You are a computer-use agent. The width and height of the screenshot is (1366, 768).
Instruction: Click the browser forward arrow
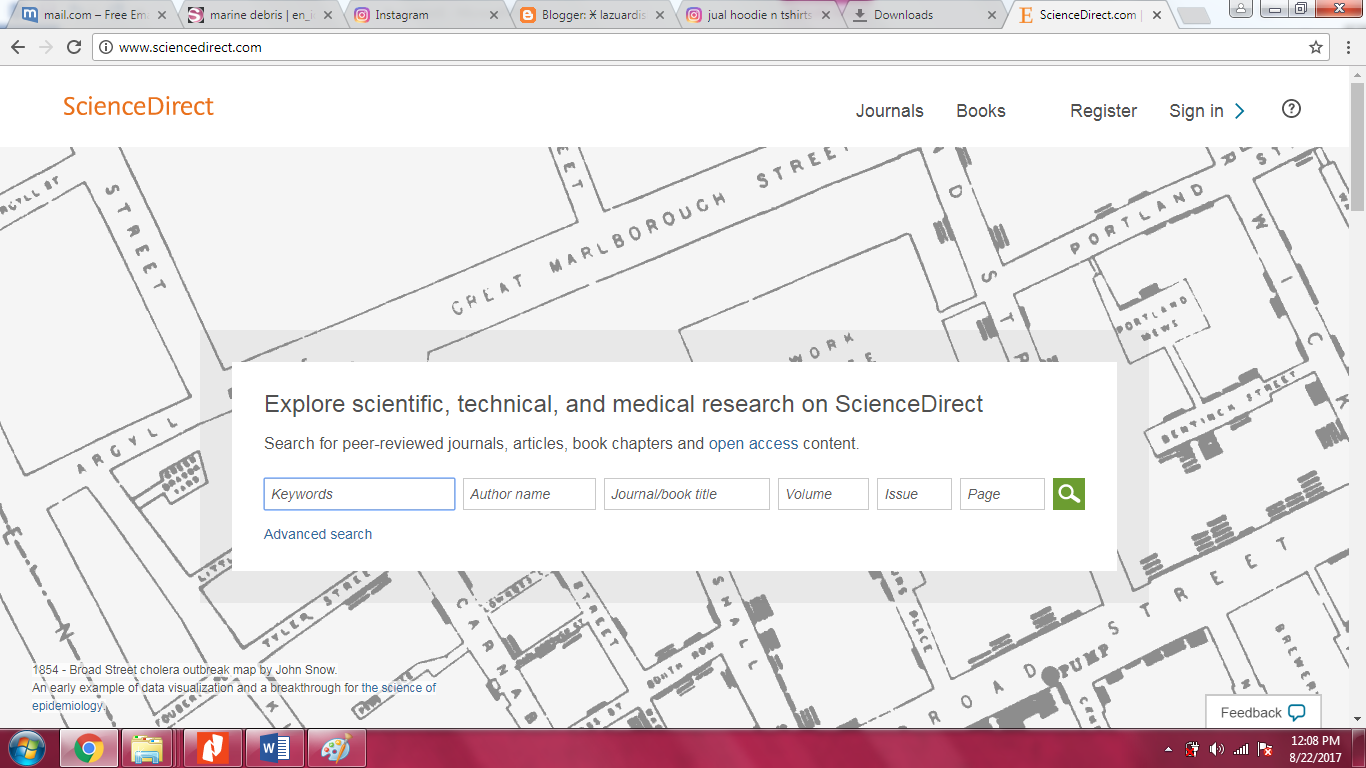coord(45,47)
